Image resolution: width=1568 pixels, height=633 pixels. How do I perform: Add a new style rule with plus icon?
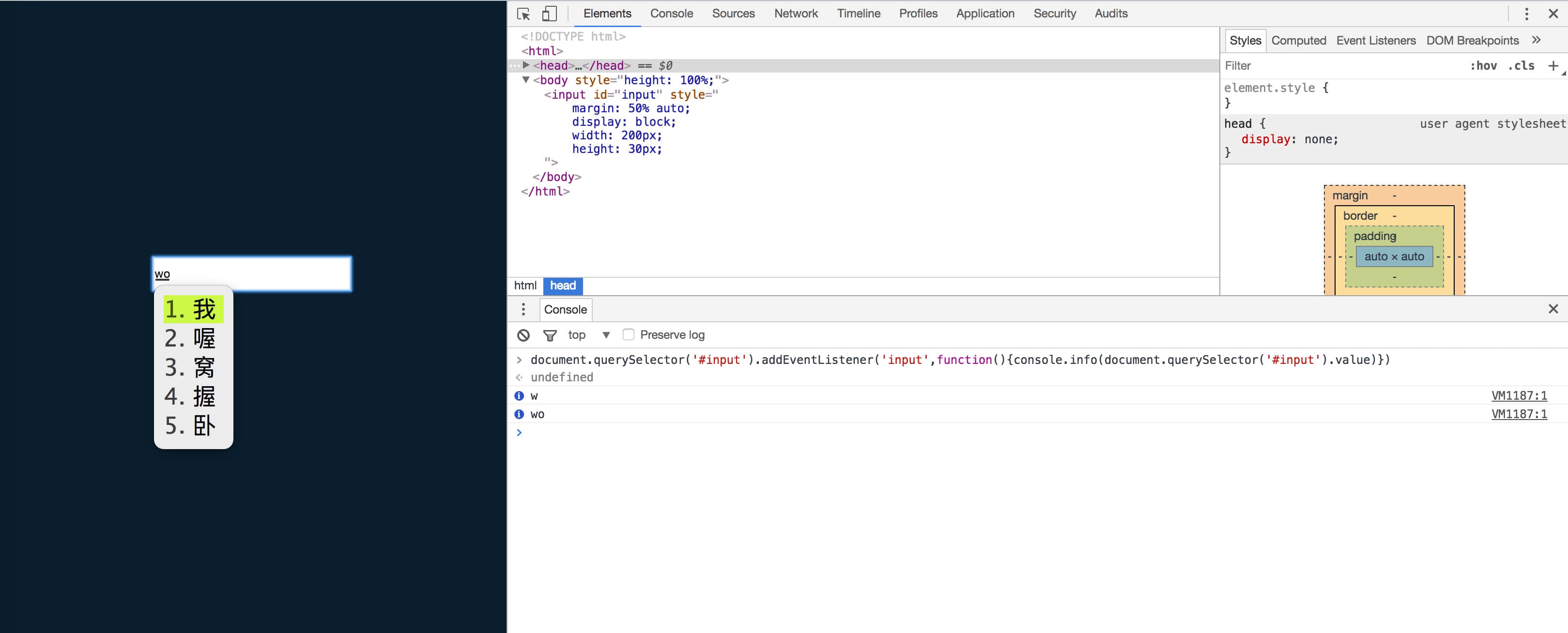[1553, 66]
